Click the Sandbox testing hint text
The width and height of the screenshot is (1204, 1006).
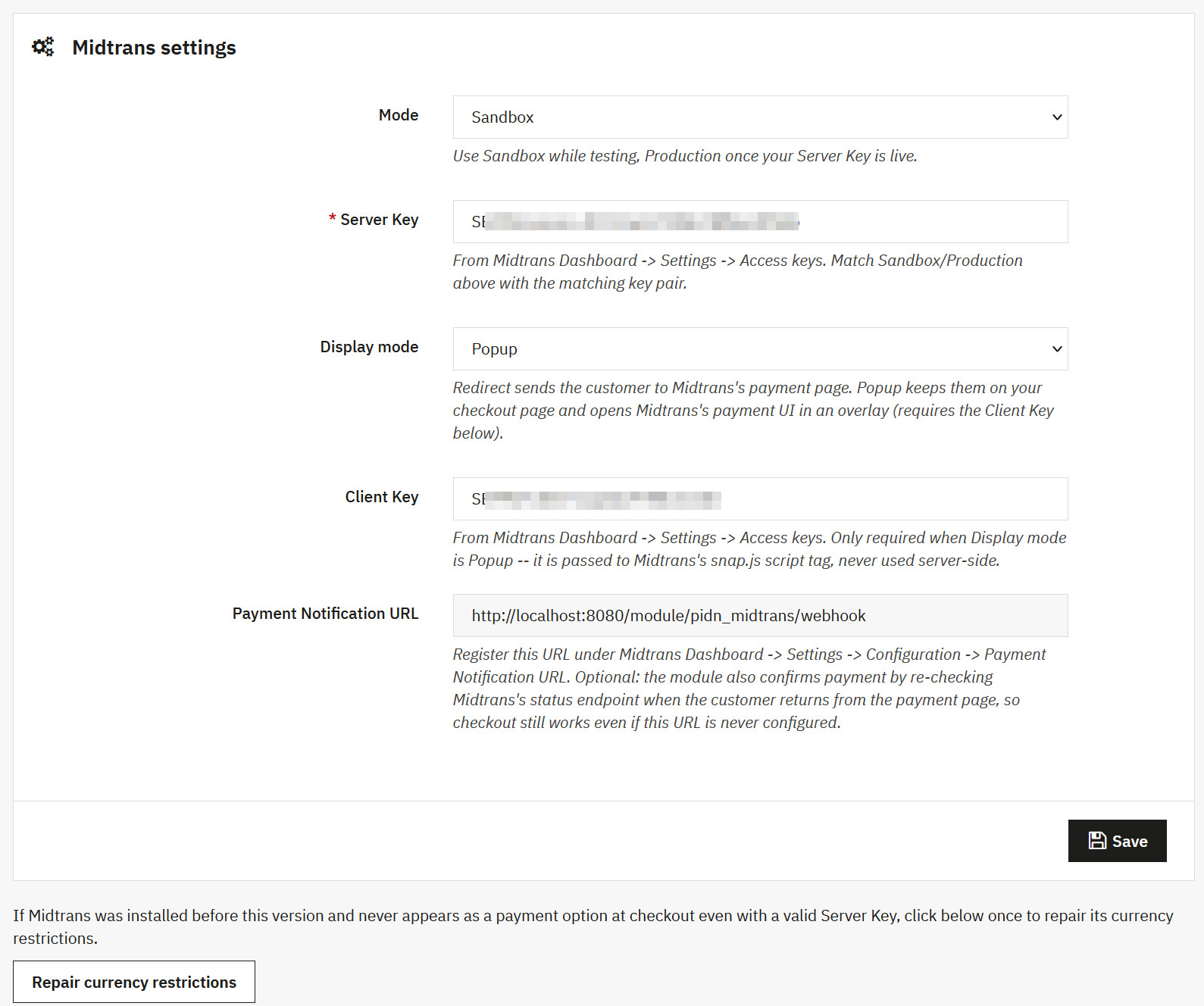point(685,156)
